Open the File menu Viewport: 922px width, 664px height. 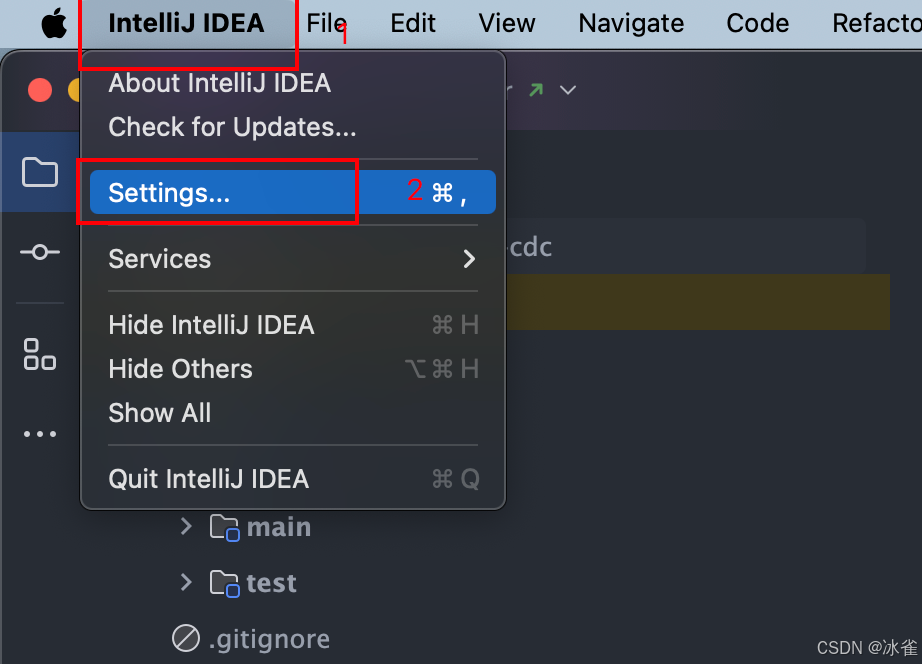coord(326,23)
